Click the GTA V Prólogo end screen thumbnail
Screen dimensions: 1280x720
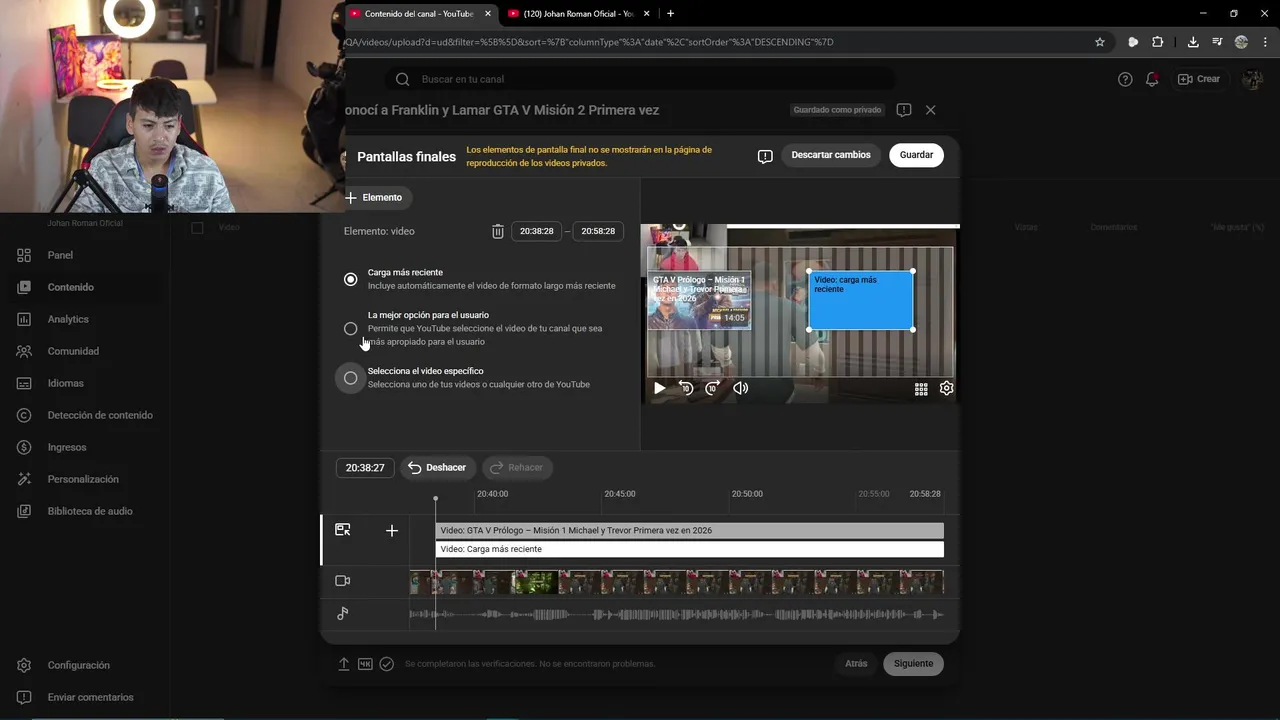coord(699,300)
